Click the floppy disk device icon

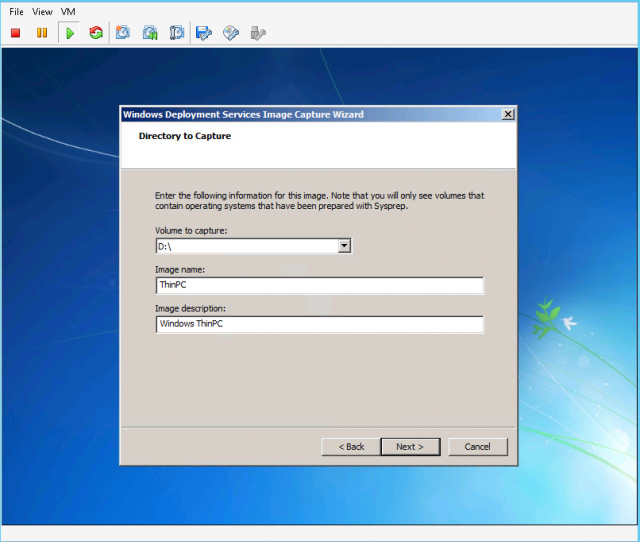click(204, 33)
